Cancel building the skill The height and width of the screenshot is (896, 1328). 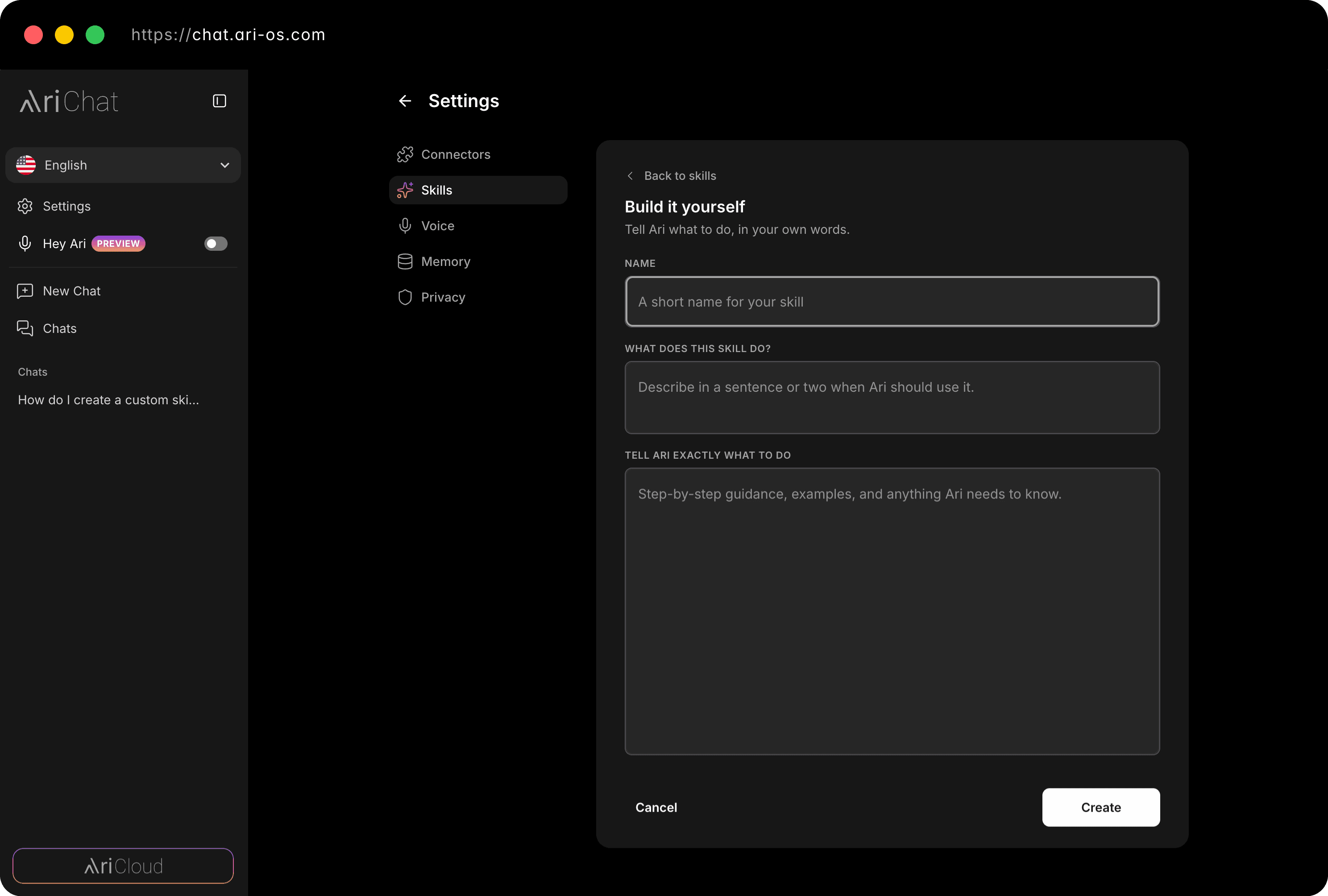[656, 808]
